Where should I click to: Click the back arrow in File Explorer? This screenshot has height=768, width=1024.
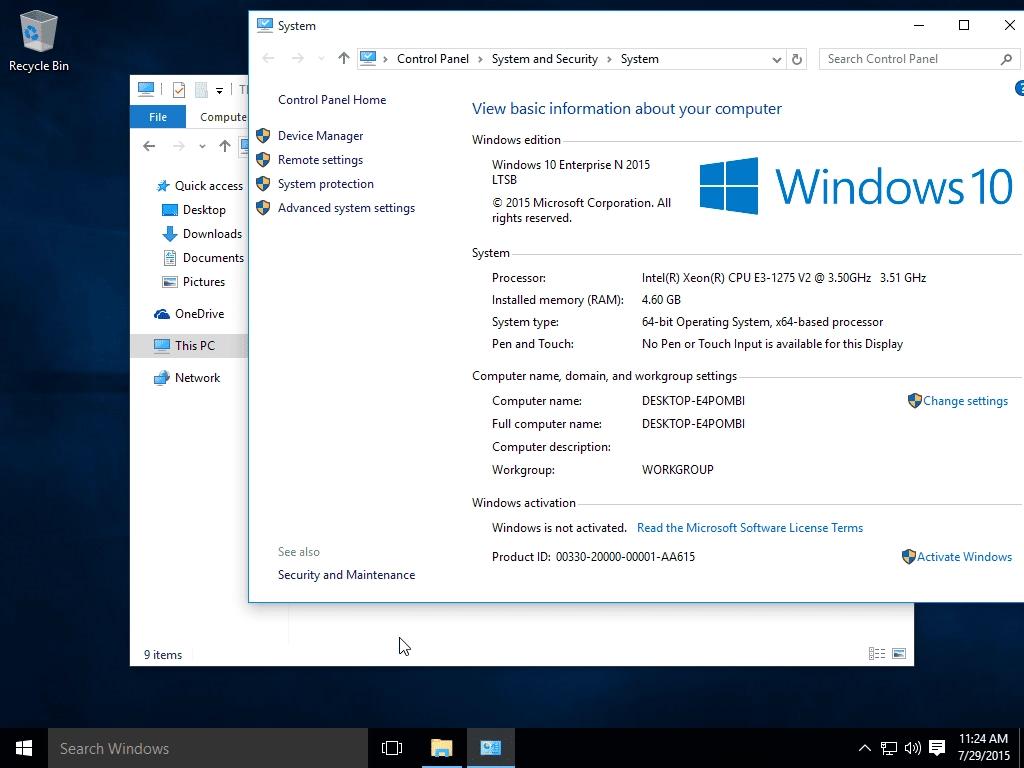(149, 146)
